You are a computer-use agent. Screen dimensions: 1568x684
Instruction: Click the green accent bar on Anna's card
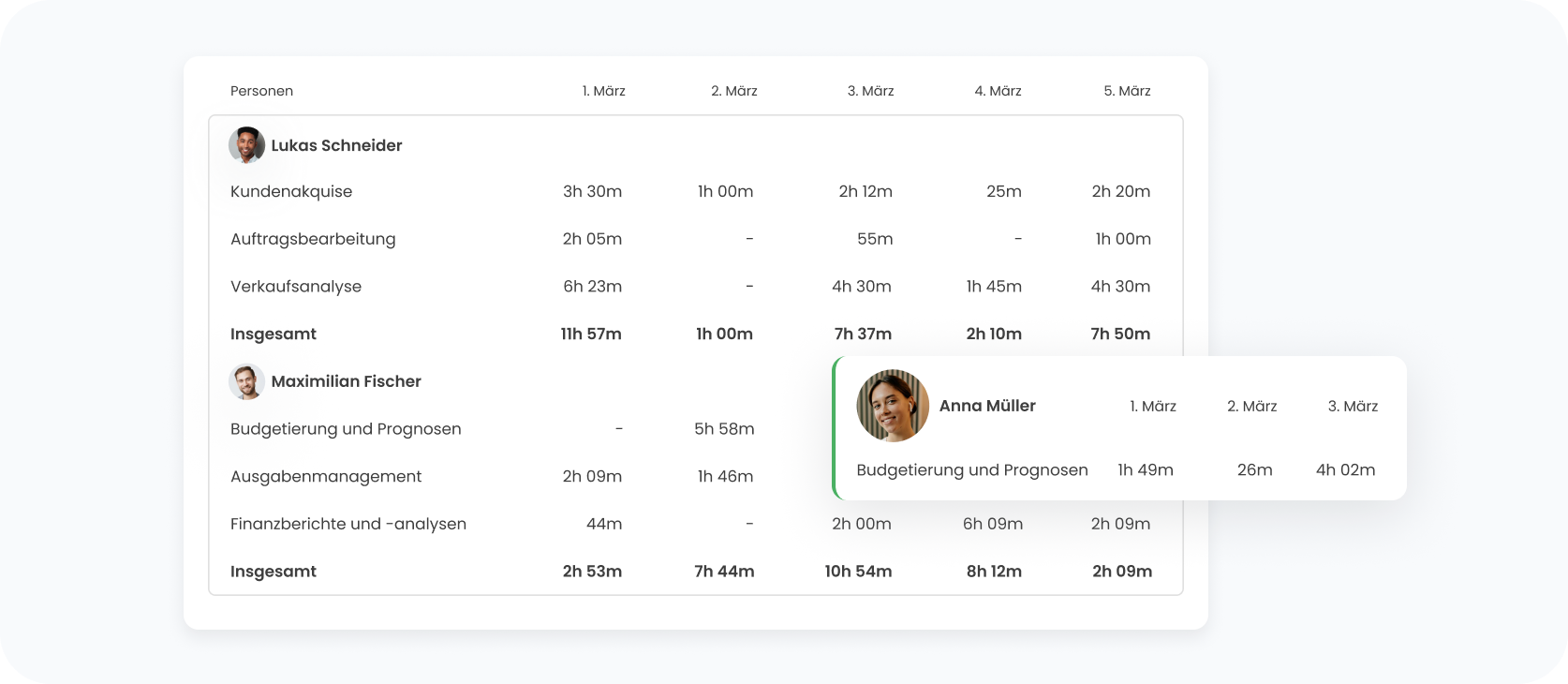click(x=836, y=428)
